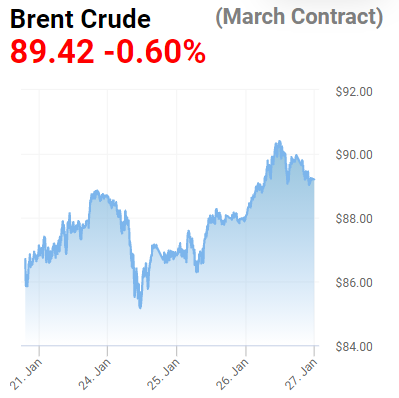The image size is (399, 398).
Task: Click the 26. Jan tick mark on axis
Action: pyautogui.click(x=246, y=351)
